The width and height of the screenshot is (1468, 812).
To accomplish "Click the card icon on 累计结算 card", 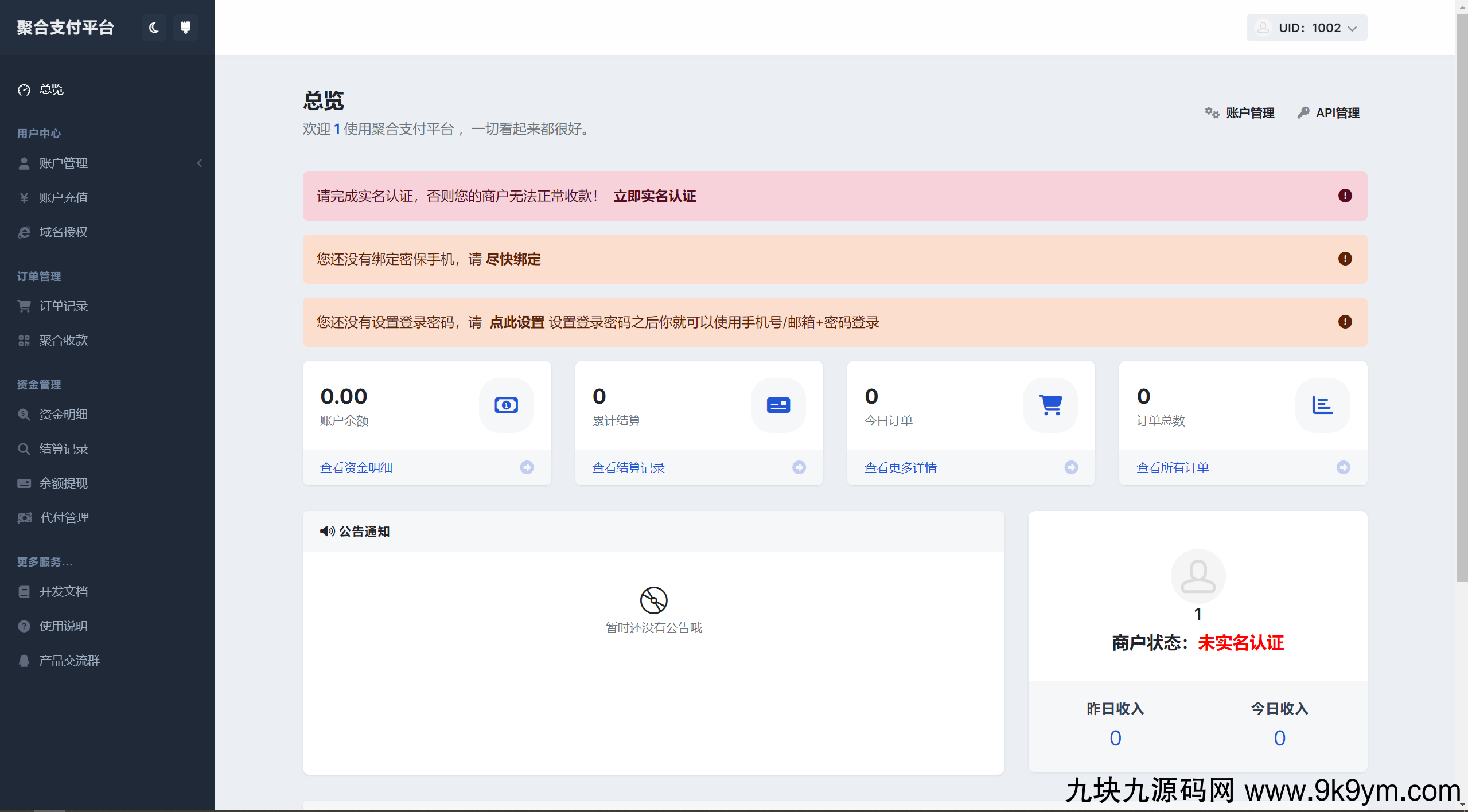I will click(x=778, y=405).
